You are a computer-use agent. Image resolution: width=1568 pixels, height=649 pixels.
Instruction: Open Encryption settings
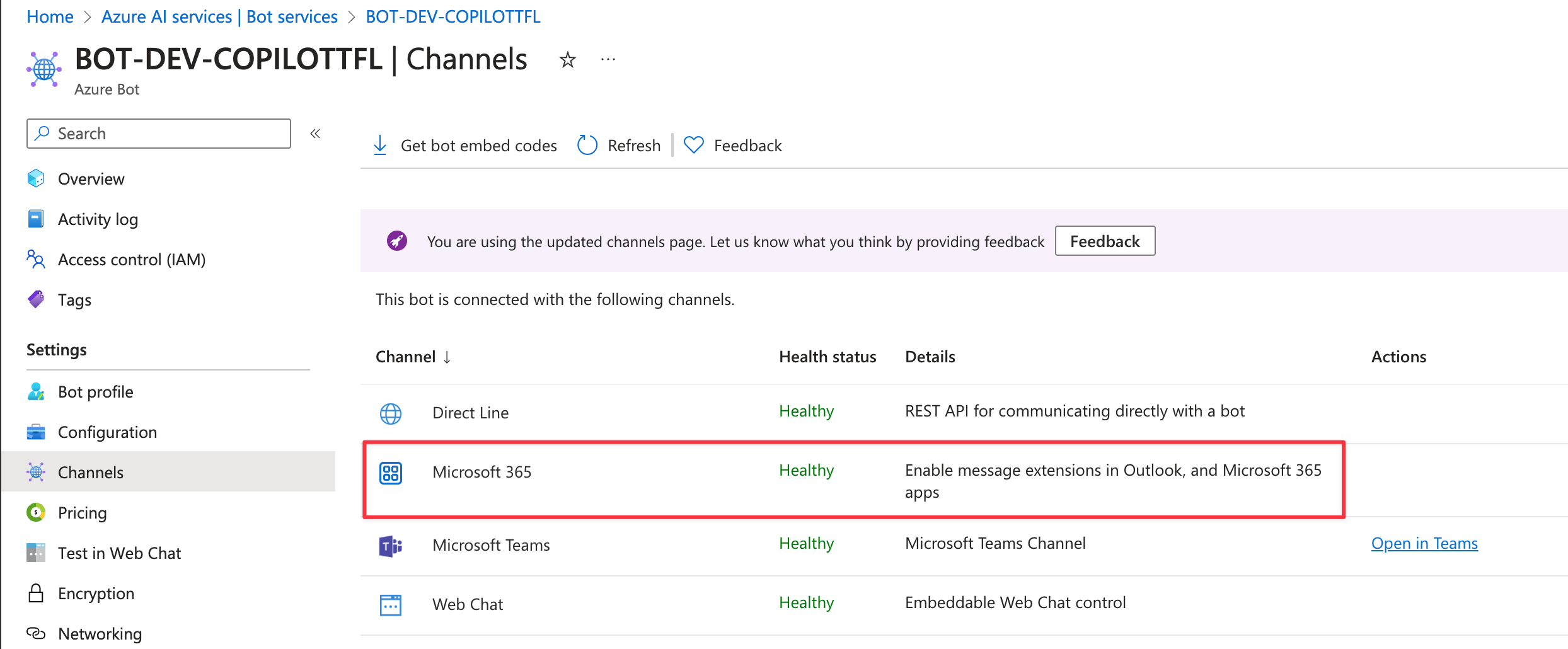[x=96, y=594]
